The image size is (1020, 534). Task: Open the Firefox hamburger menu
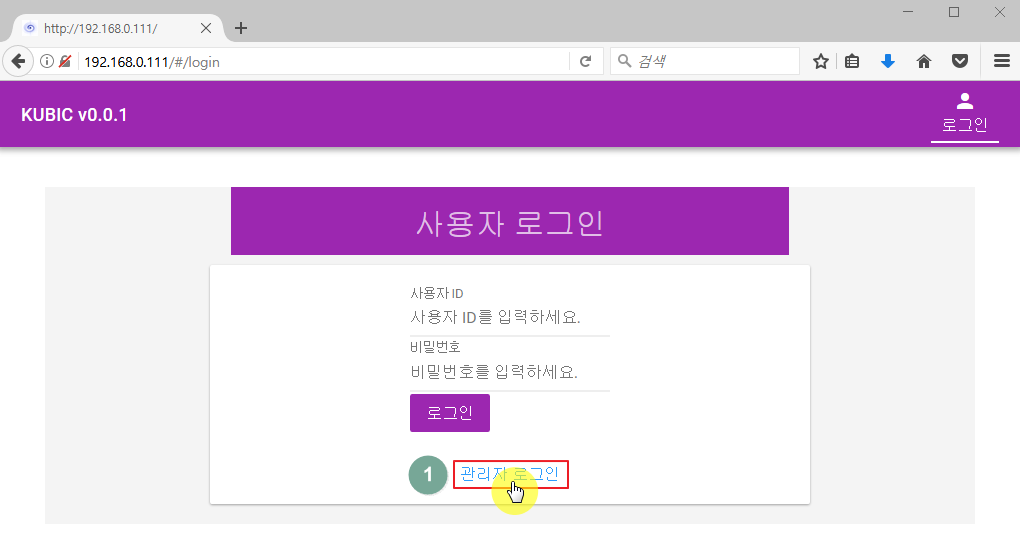(x=1001, y=61)
